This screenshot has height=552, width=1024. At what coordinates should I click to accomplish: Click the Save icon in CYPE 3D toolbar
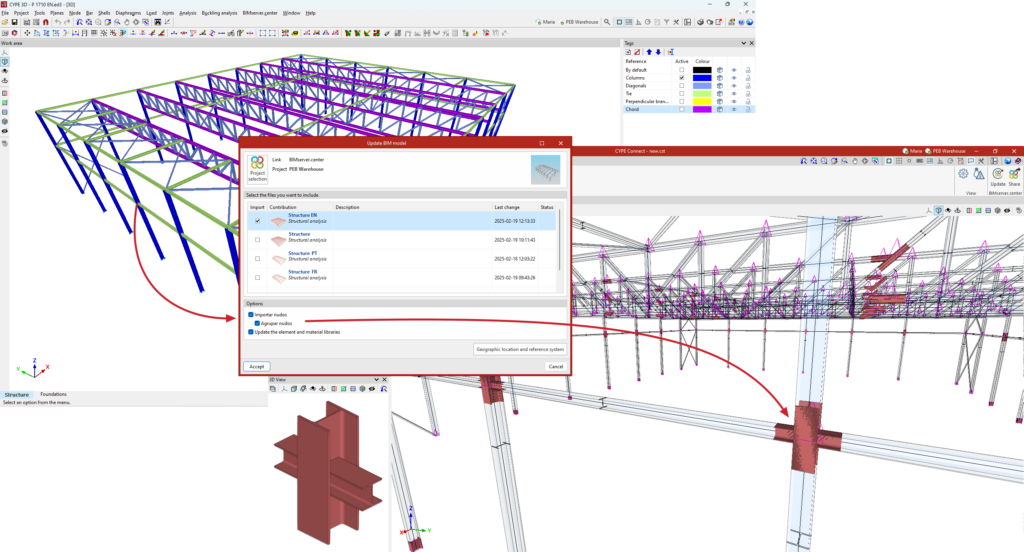pyautogui.click(x=14, y=22)
